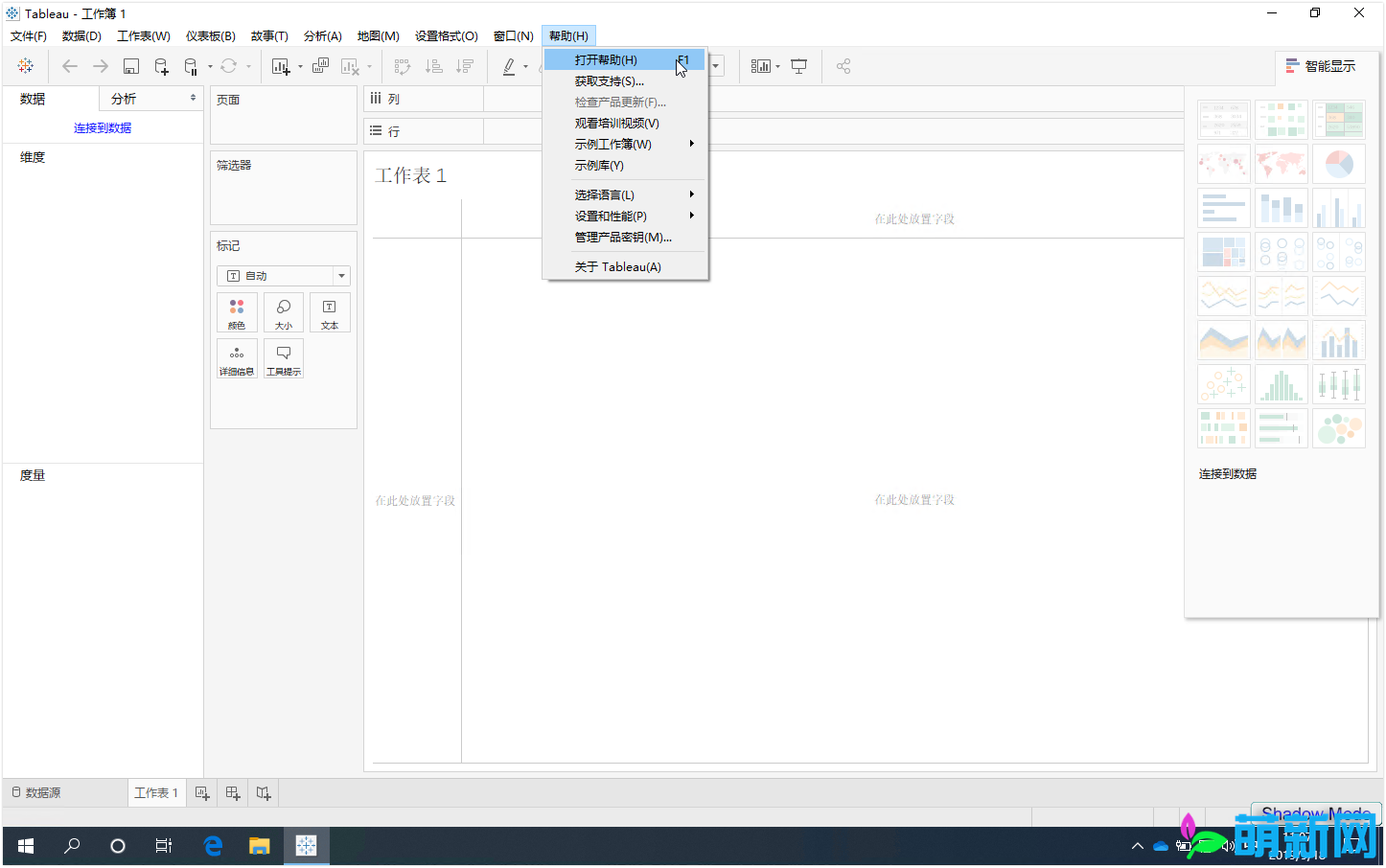Open the 仪表板(B) menu
Screen dimensions: 1386x868
(x=211, y=36)
